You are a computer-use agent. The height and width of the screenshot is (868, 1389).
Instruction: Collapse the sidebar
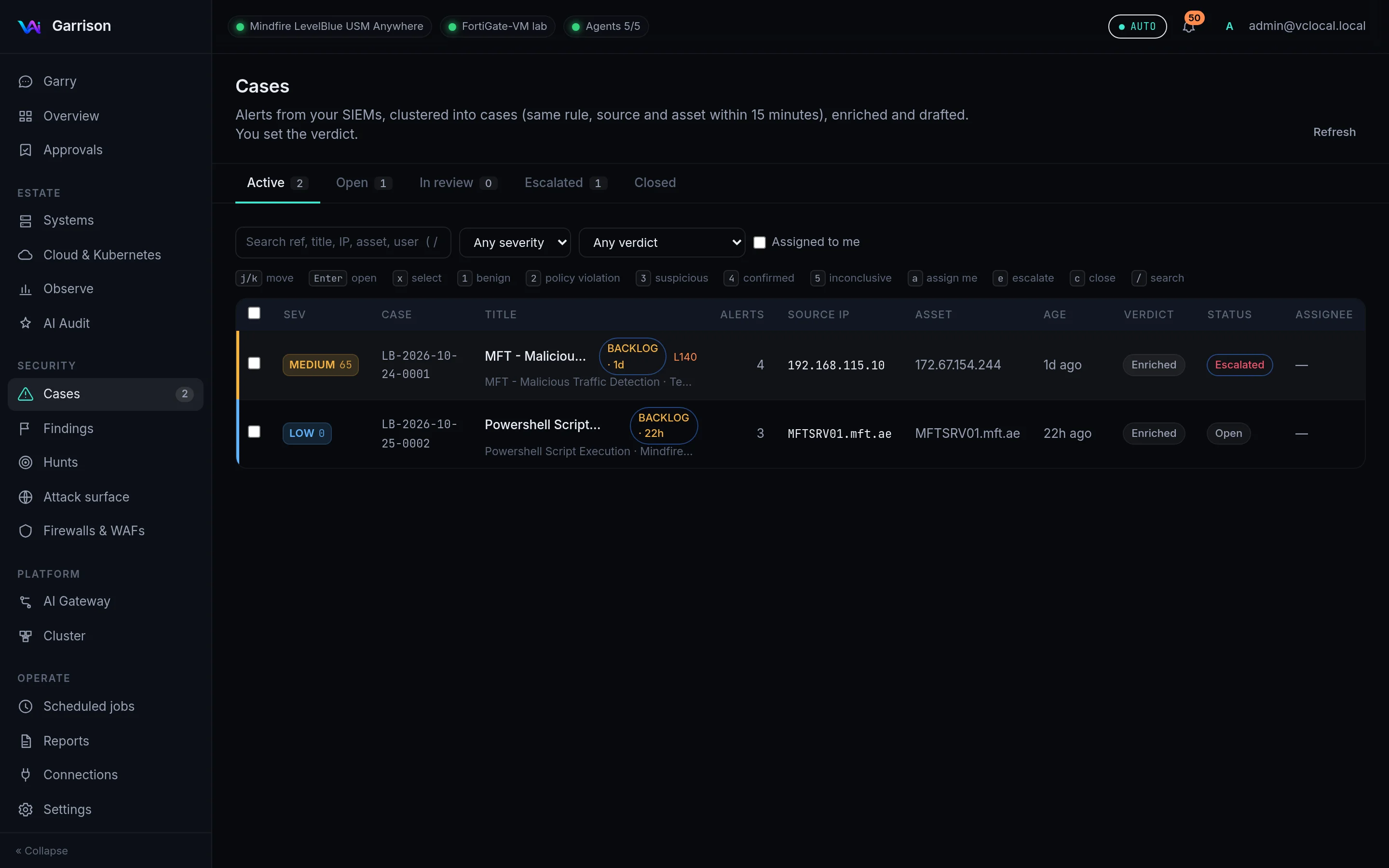42,850
